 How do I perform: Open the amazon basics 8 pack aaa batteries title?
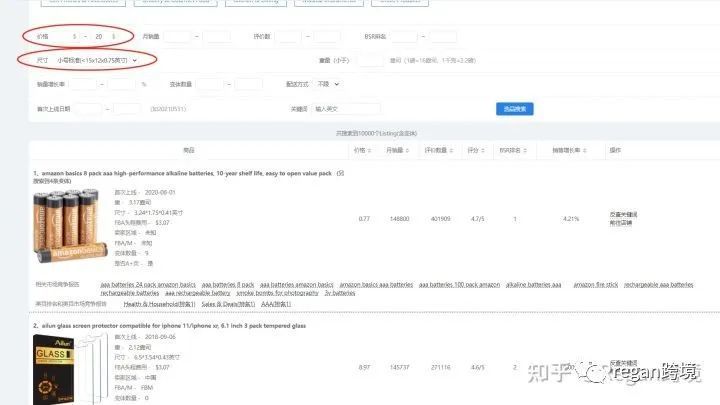click(x=186, y=174)
